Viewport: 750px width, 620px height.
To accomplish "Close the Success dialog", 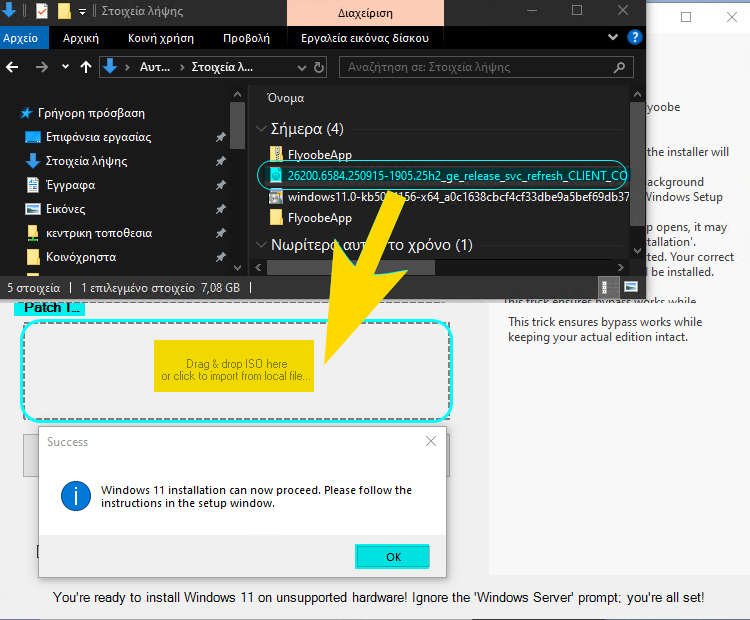I will (x=431, y=441).
